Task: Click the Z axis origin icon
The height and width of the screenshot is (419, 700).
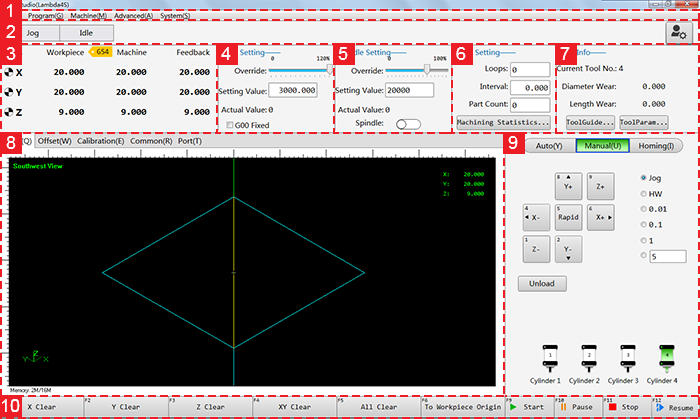Action: click(8, 112)
